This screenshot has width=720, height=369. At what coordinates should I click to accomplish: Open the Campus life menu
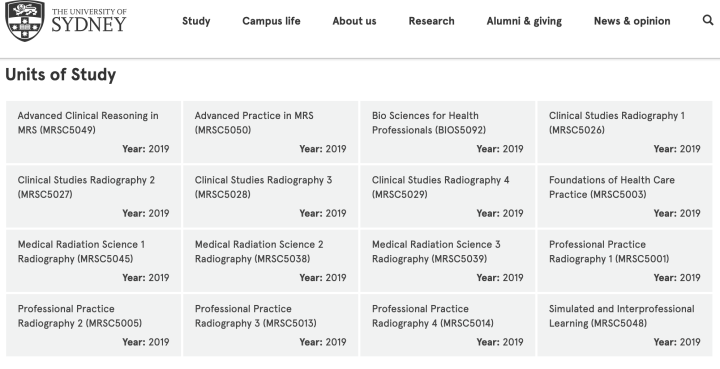(x=271, y=21)
